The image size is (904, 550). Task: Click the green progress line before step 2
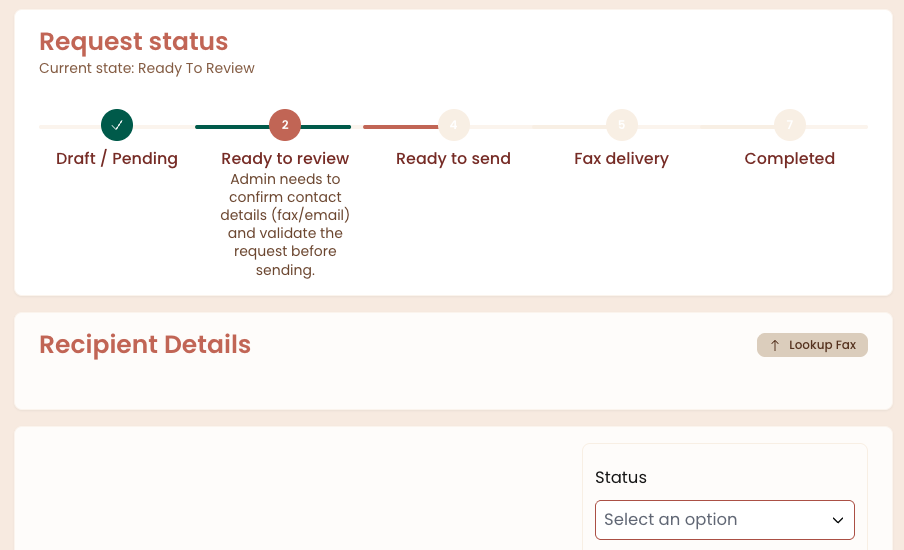click(x=232, y=127)
